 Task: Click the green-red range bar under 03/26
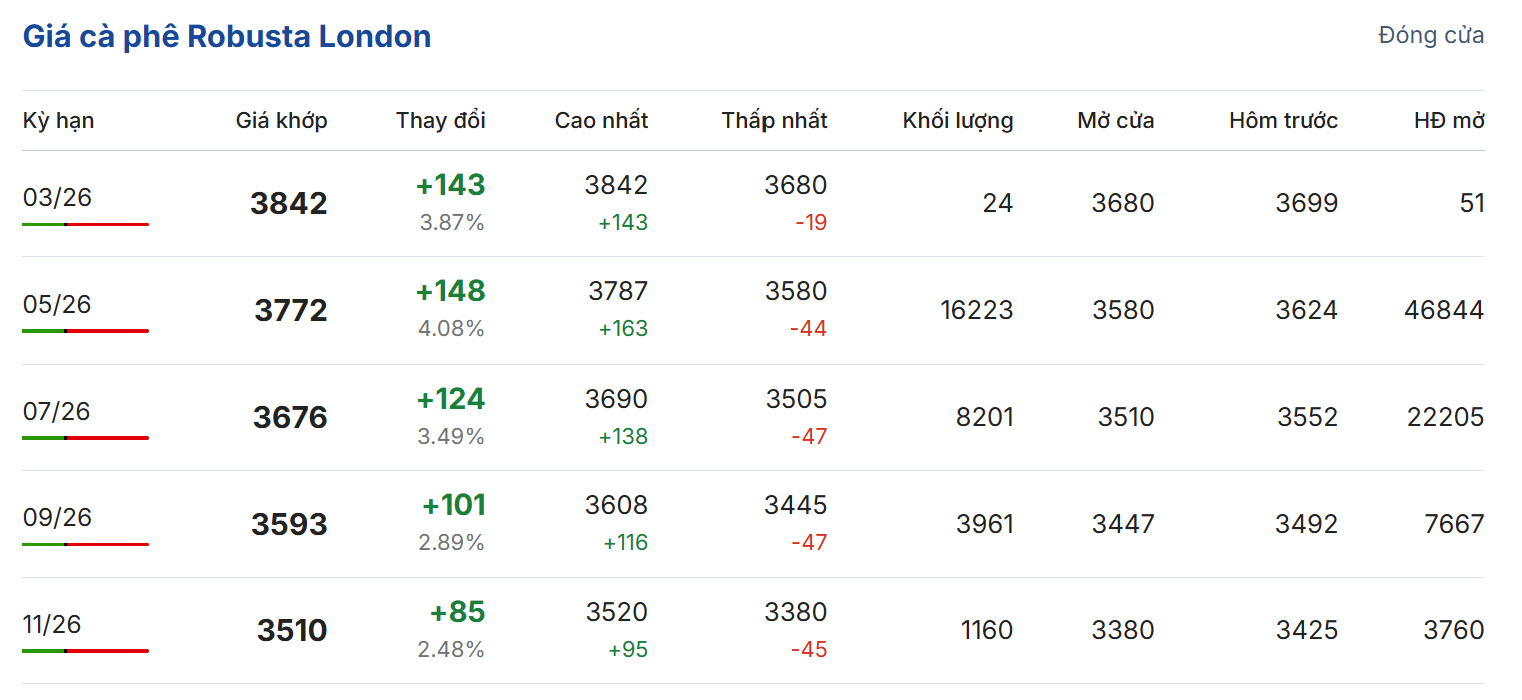tap(85, 225)
